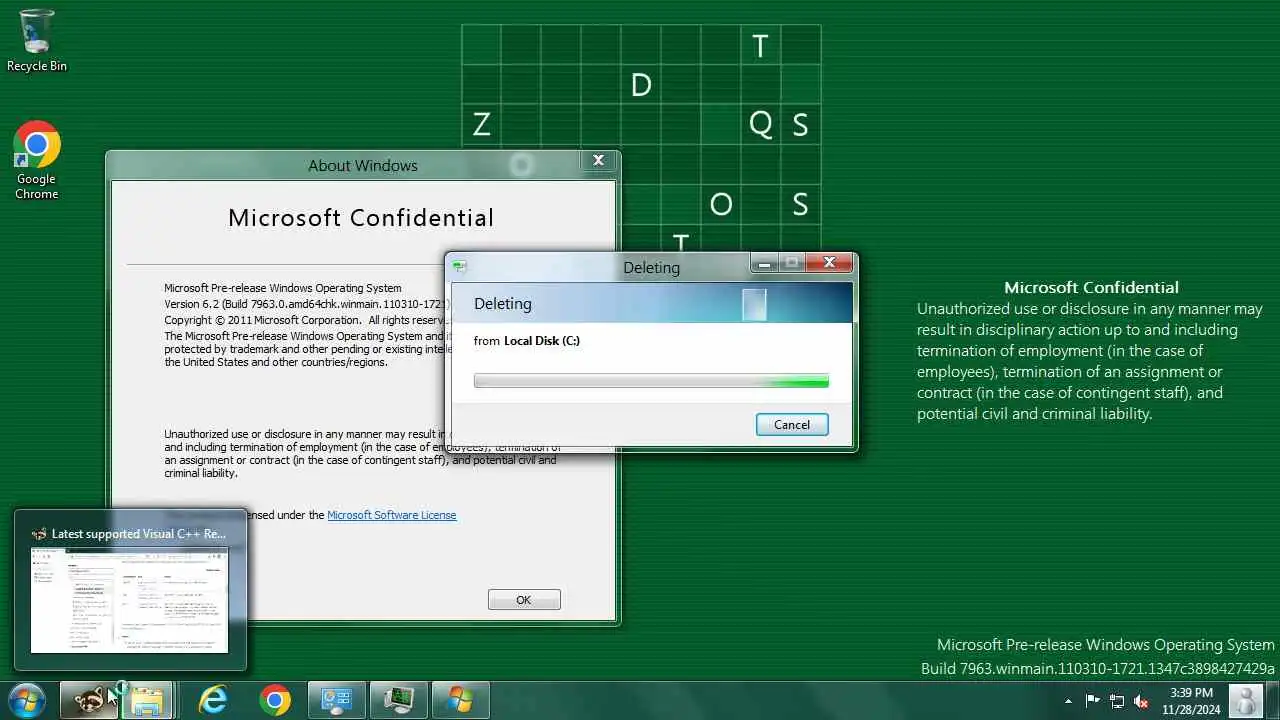Click the letter Z tile in grid
The image size is (1280, 720).
pos(481,125)
